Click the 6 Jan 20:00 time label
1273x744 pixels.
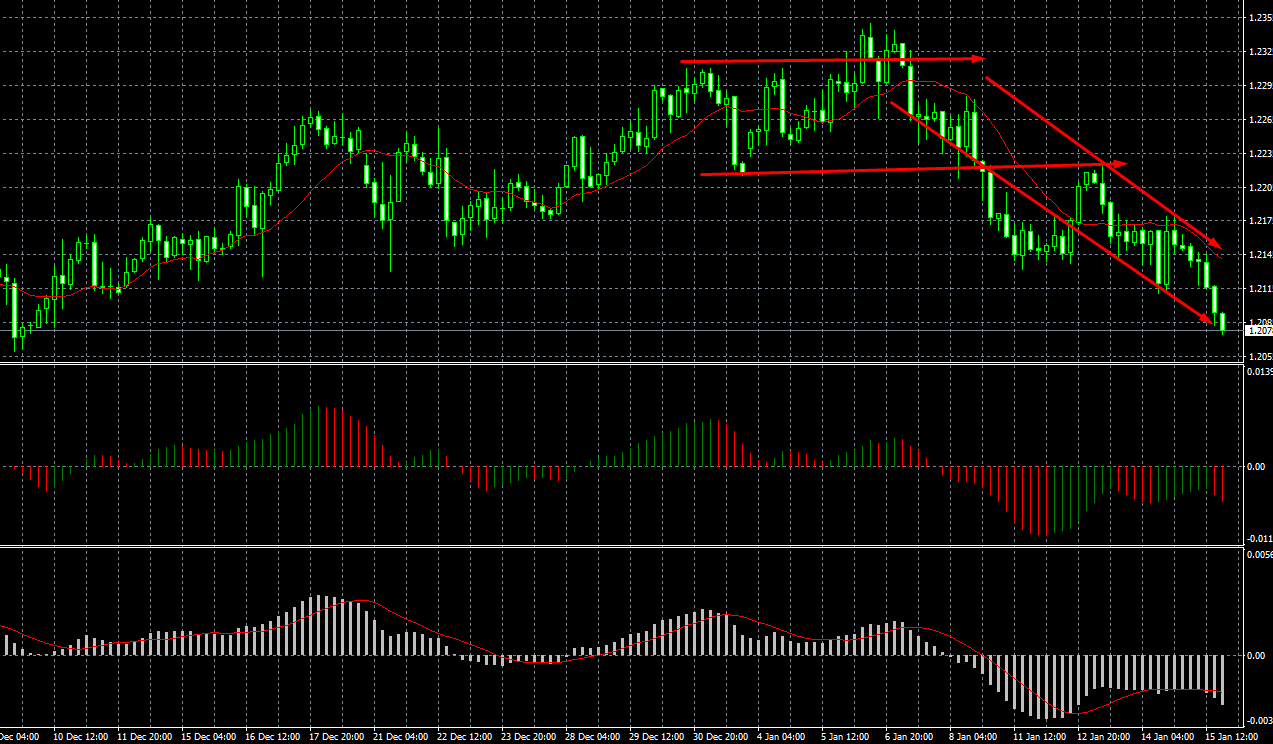point(909,737)
